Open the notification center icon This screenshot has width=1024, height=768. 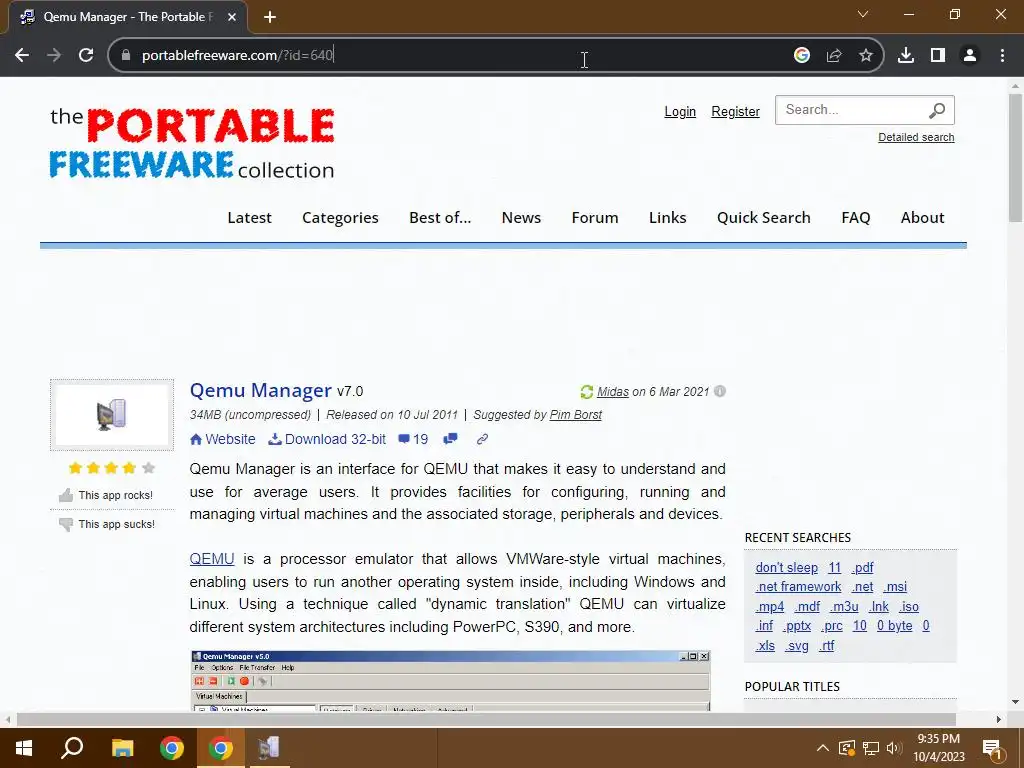pyautogui.click(x=992, y=748)
